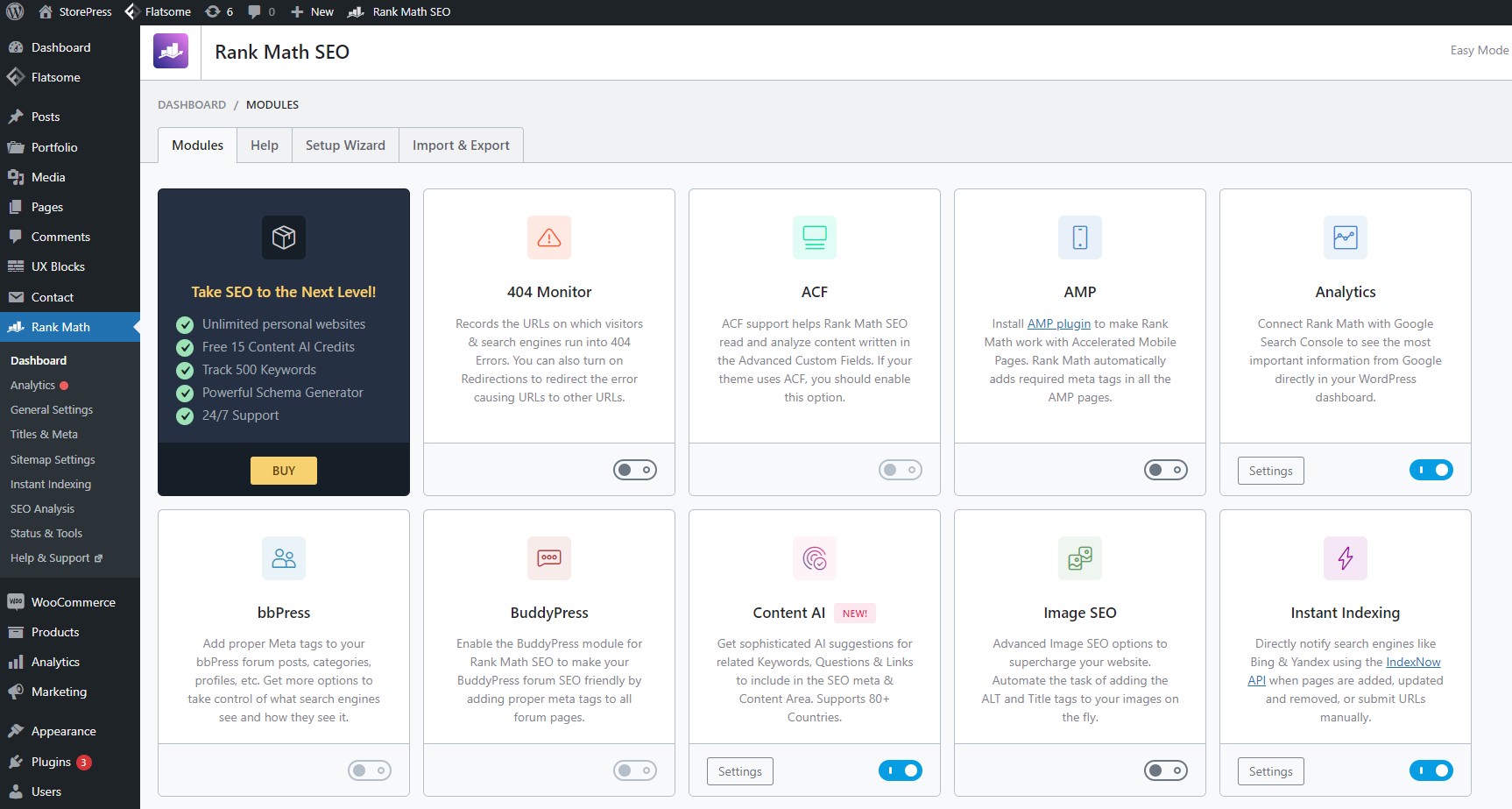Screen dimensions: 1512x809
Task: Click the Flatsome diamond icon in admin bar
Action: coord(131,11)
